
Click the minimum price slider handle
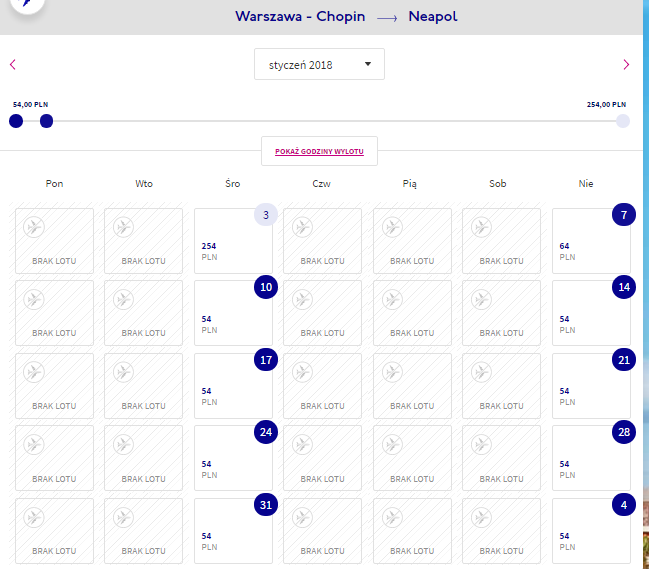[16, 121]
